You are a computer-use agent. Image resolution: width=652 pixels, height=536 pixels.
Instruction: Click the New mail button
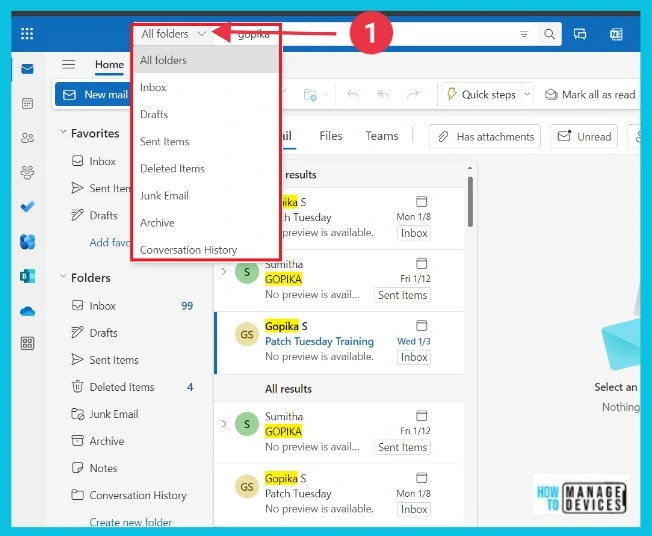(x=95, y=95)
